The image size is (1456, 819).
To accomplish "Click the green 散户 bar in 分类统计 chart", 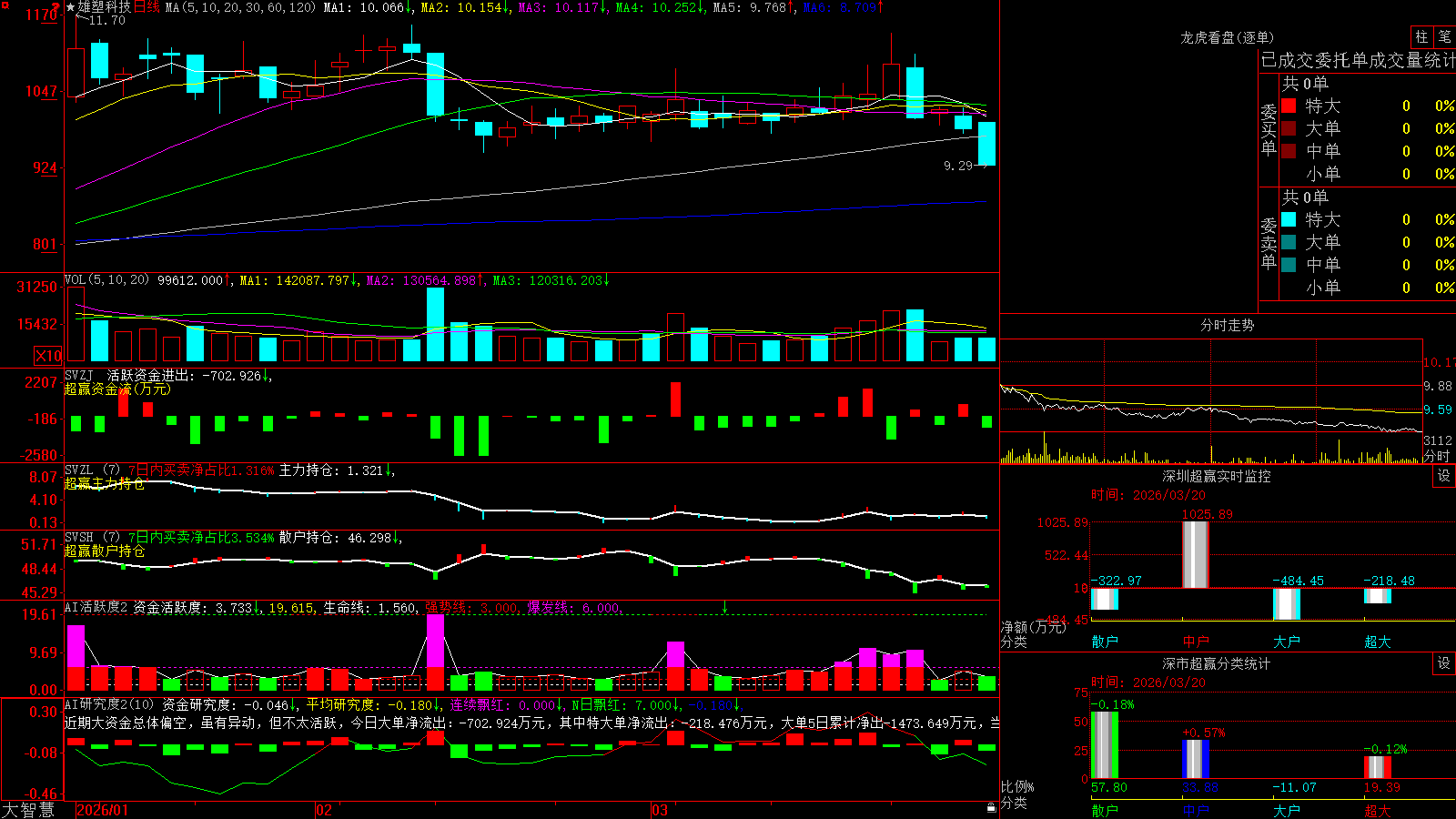I will click(1105, 745).
